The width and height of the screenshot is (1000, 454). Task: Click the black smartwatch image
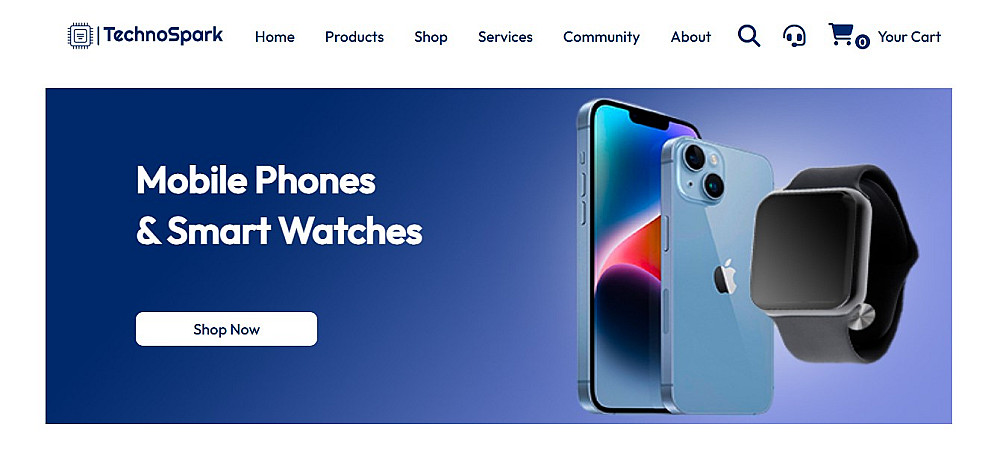pyautogui.click(x=834, y=263)
